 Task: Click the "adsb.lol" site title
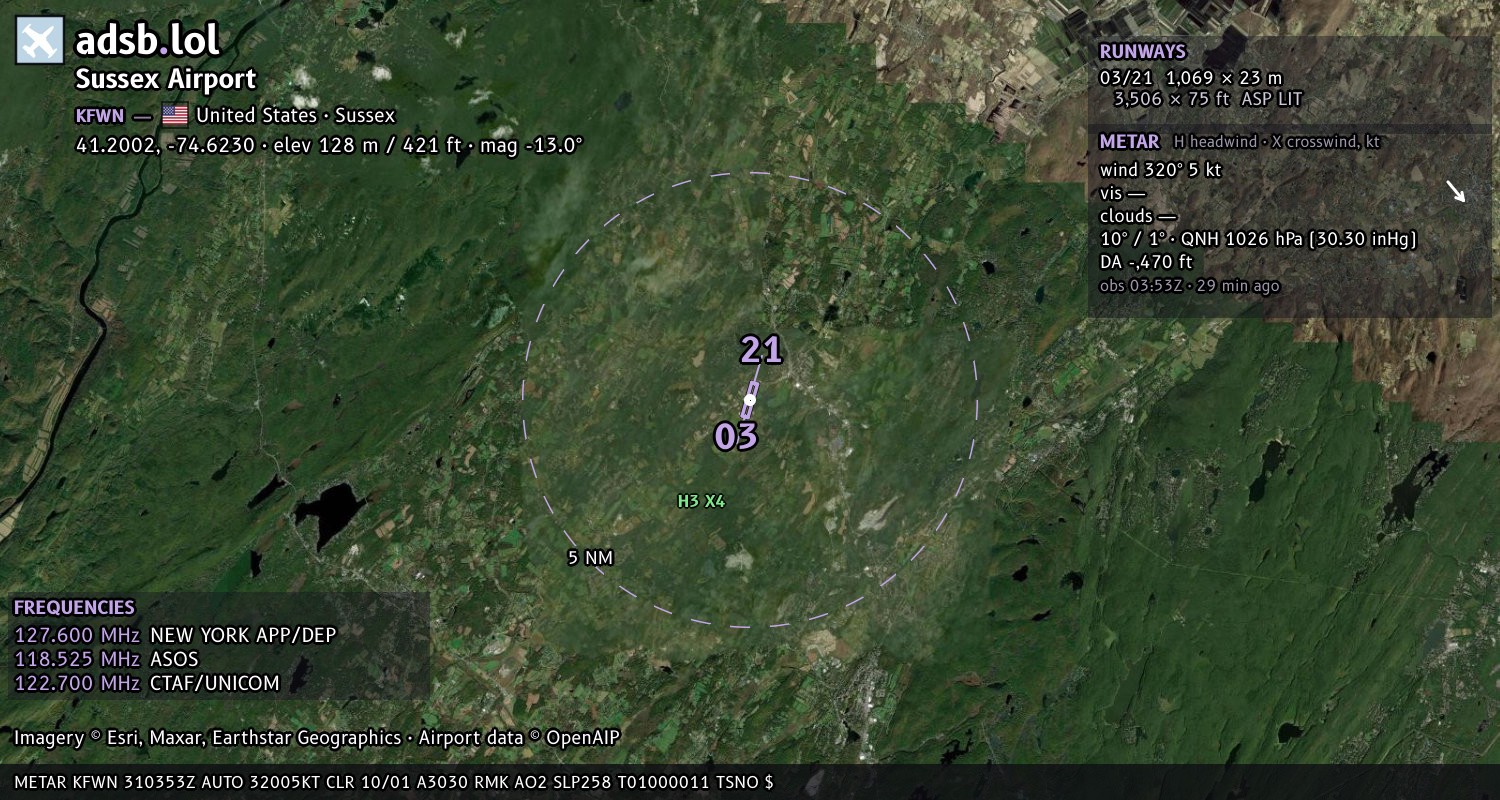(147, 41)
